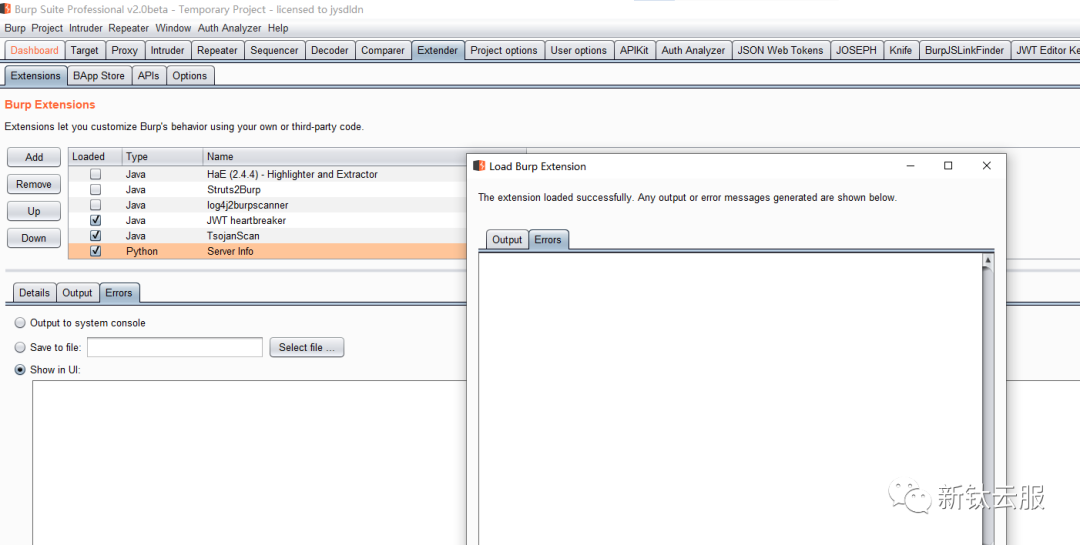Move extension Up in the list
The image size is (1080, 545).
click(x=34, y=211)
